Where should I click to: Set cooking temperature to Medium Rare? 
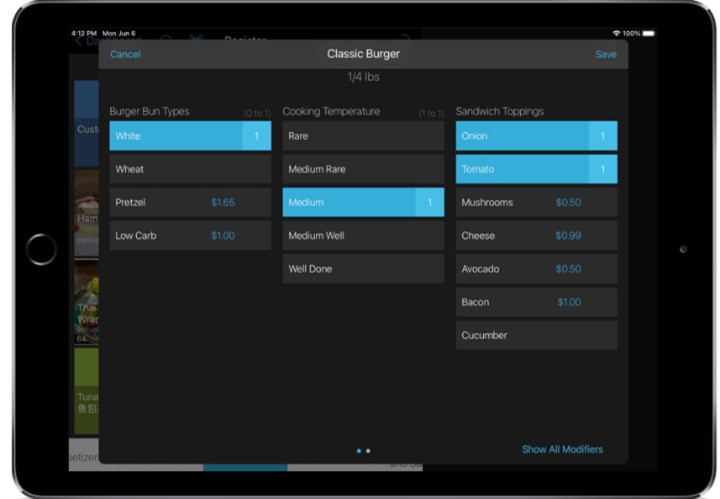coord(363,169)
